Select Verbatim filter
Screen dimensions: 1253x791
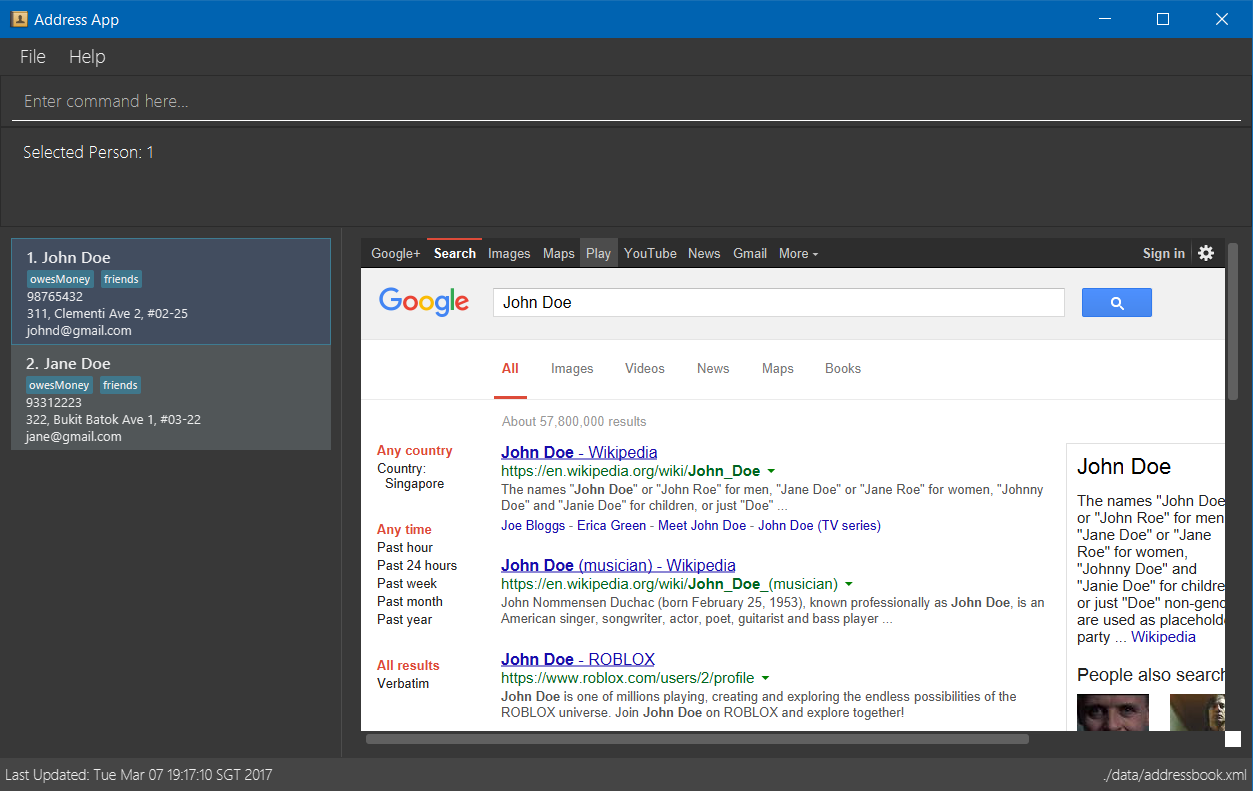point(403,684)
